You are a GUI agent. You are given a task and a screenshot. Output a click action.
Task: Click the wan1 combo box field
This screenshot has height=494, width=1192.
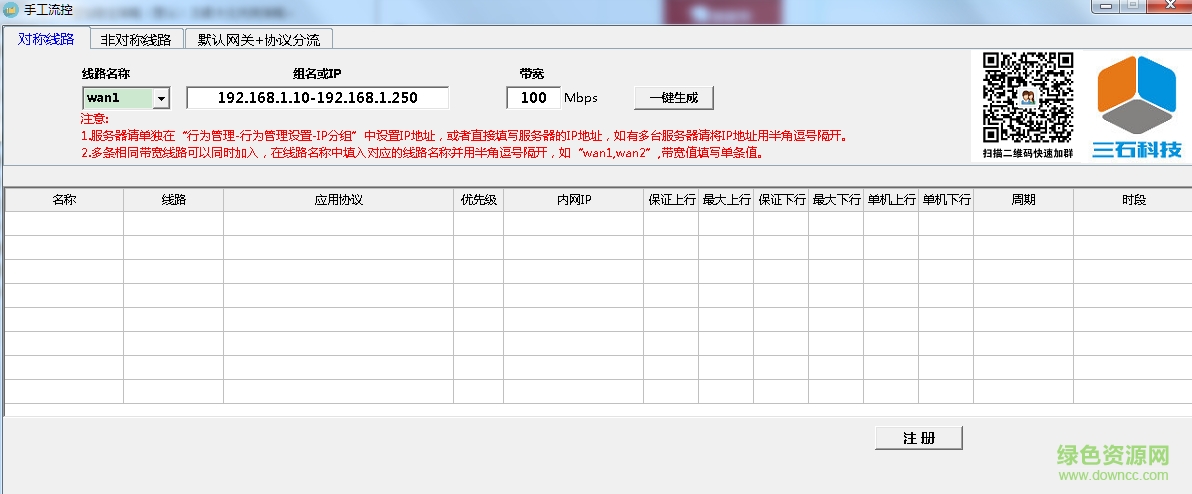pos(117,98)
